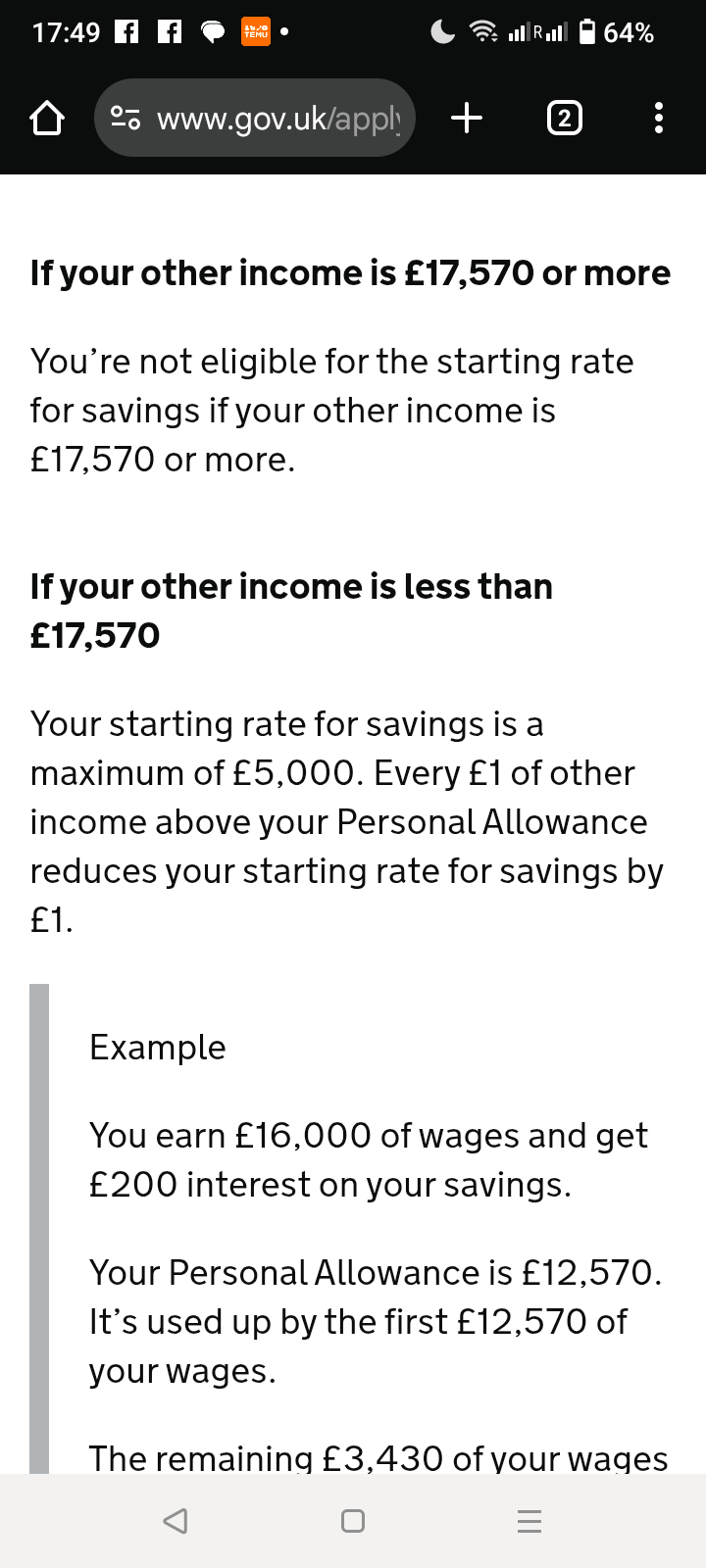
Task: Open the recent apps navigation button
Action: (x=529, y=1520)
